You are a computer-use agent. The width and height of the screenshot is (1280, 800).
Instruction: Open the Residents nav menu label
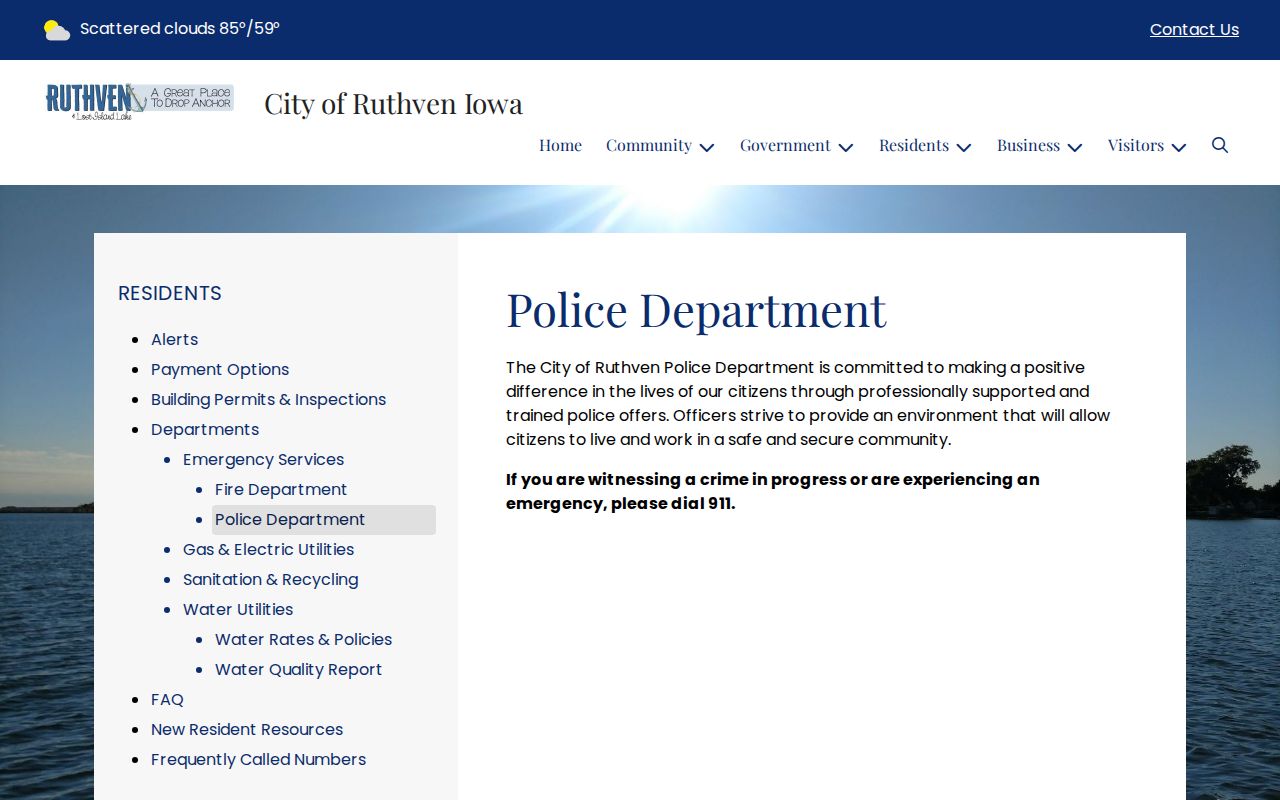coord(914,145)
